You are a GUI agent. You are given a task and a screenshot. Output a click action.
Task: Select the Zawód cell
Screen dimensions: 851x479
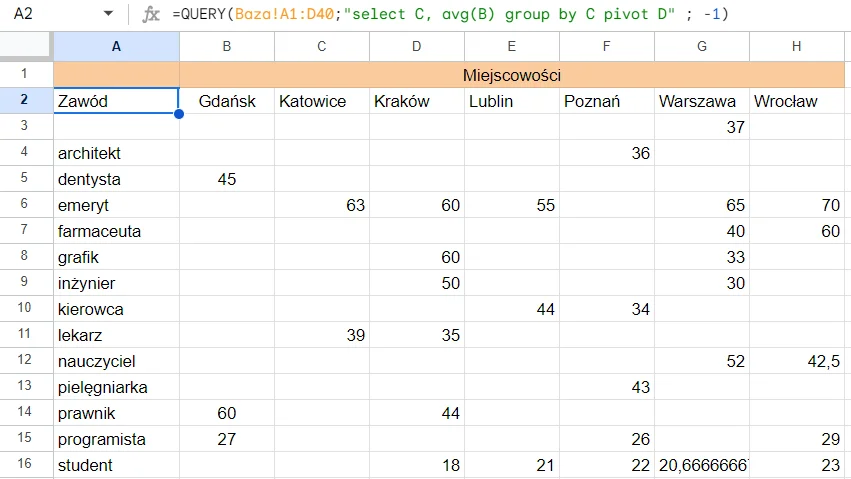[x=116, y=101]
